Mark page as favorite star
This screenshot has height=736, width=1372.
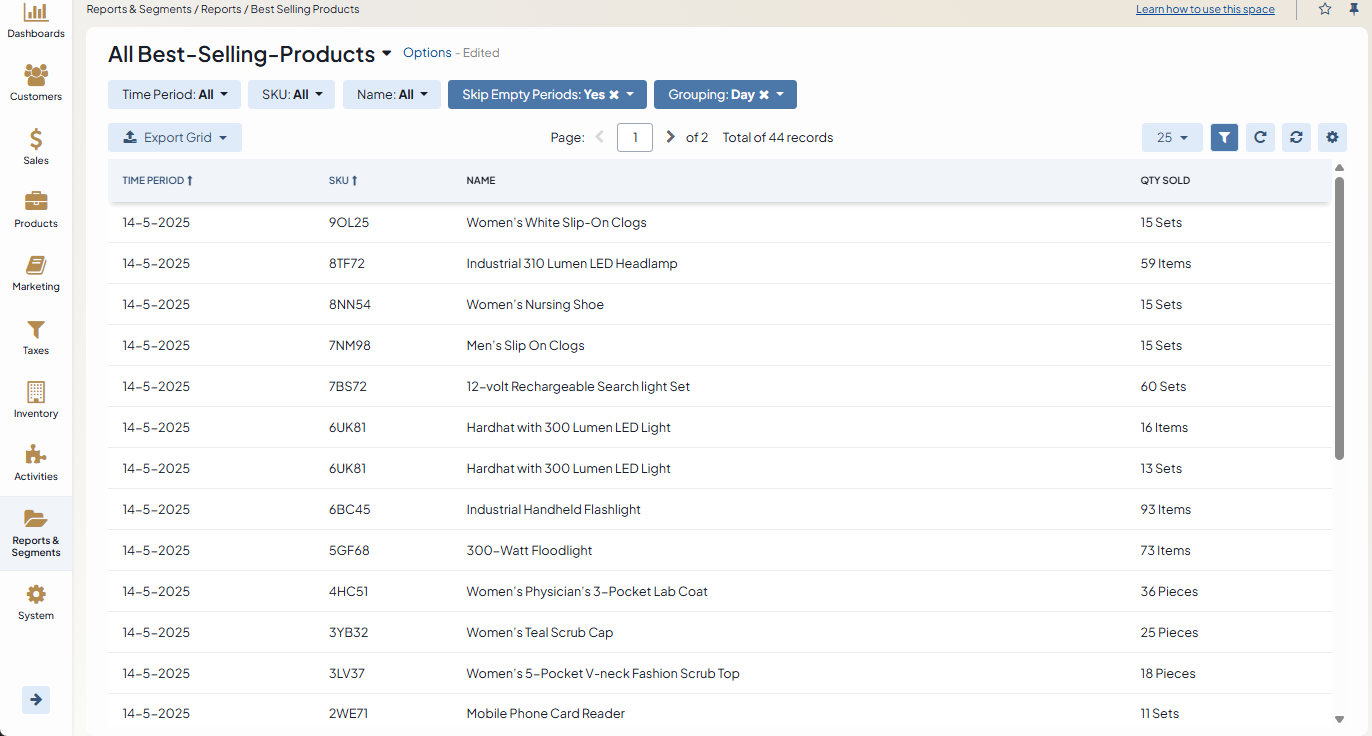[x=1325, y=9]
